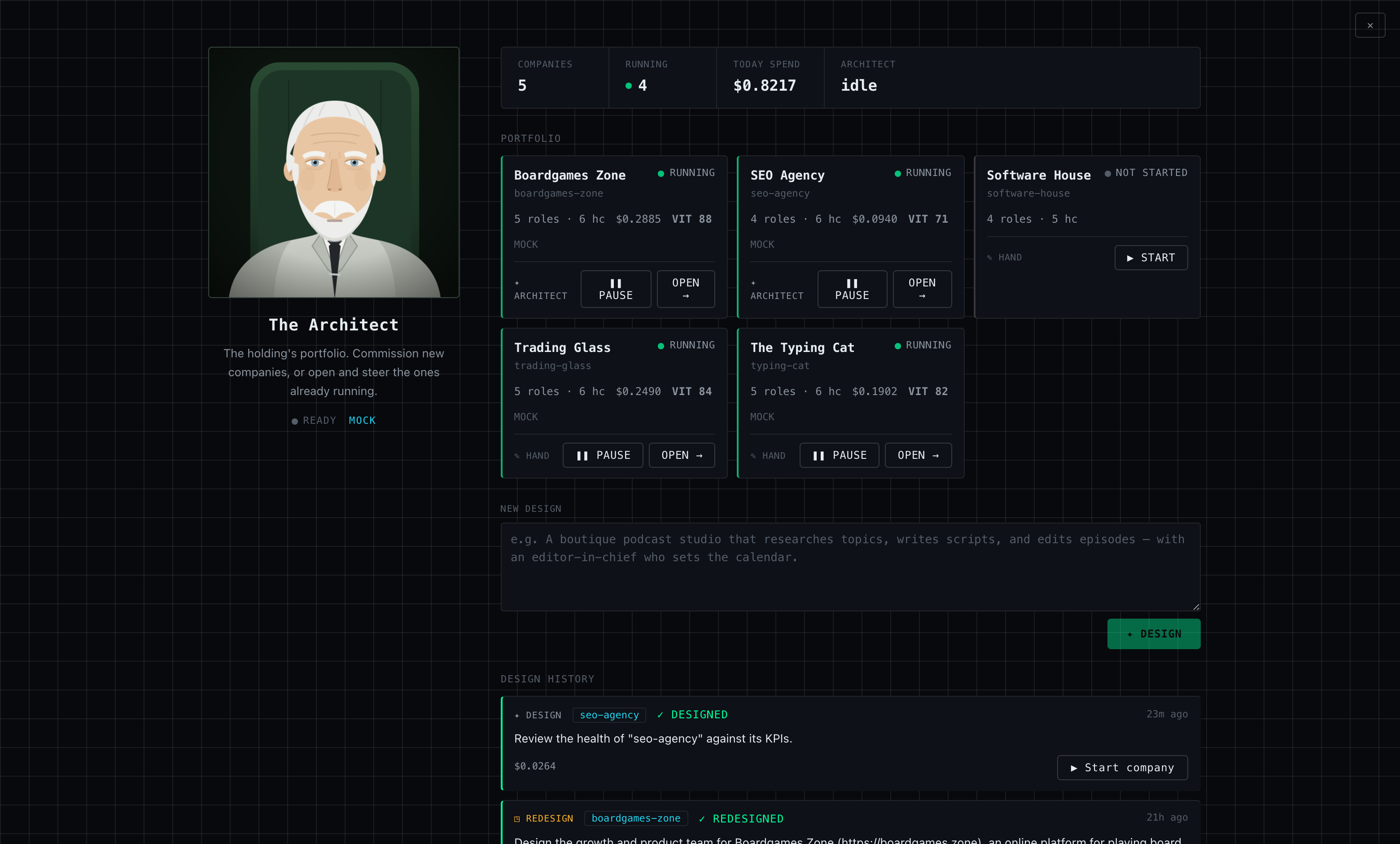Open the Trading Glass company
The height and width of the screenshot is (844, 1400).
682,455
